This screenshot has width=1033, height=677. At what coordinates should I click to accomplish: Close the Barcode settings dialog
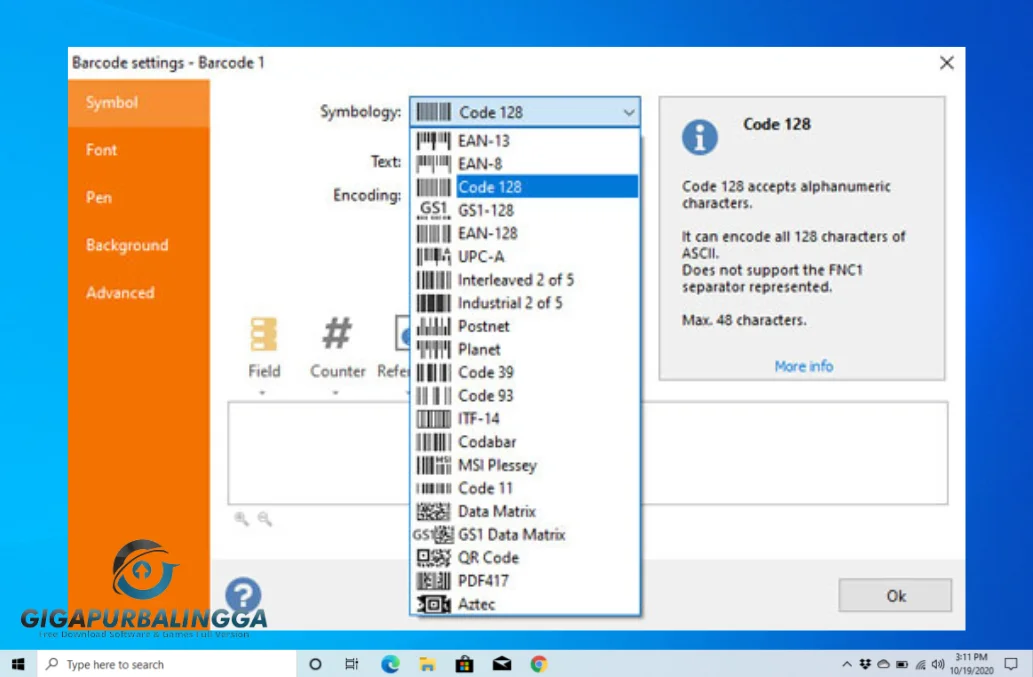[947, 63]
